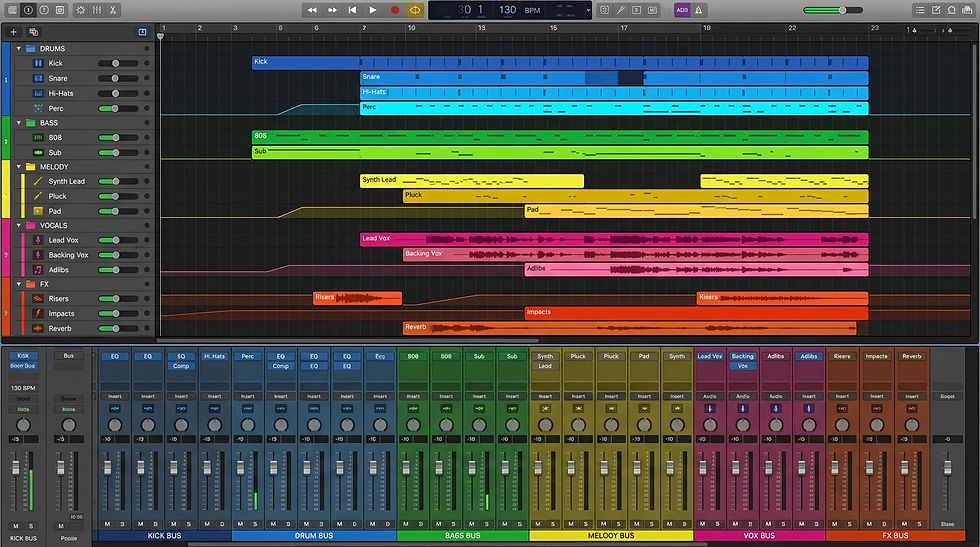The height and width of the screenshot is (547, 980).
Task: Open the note pad icon
Action: click(x=936, y=10)
